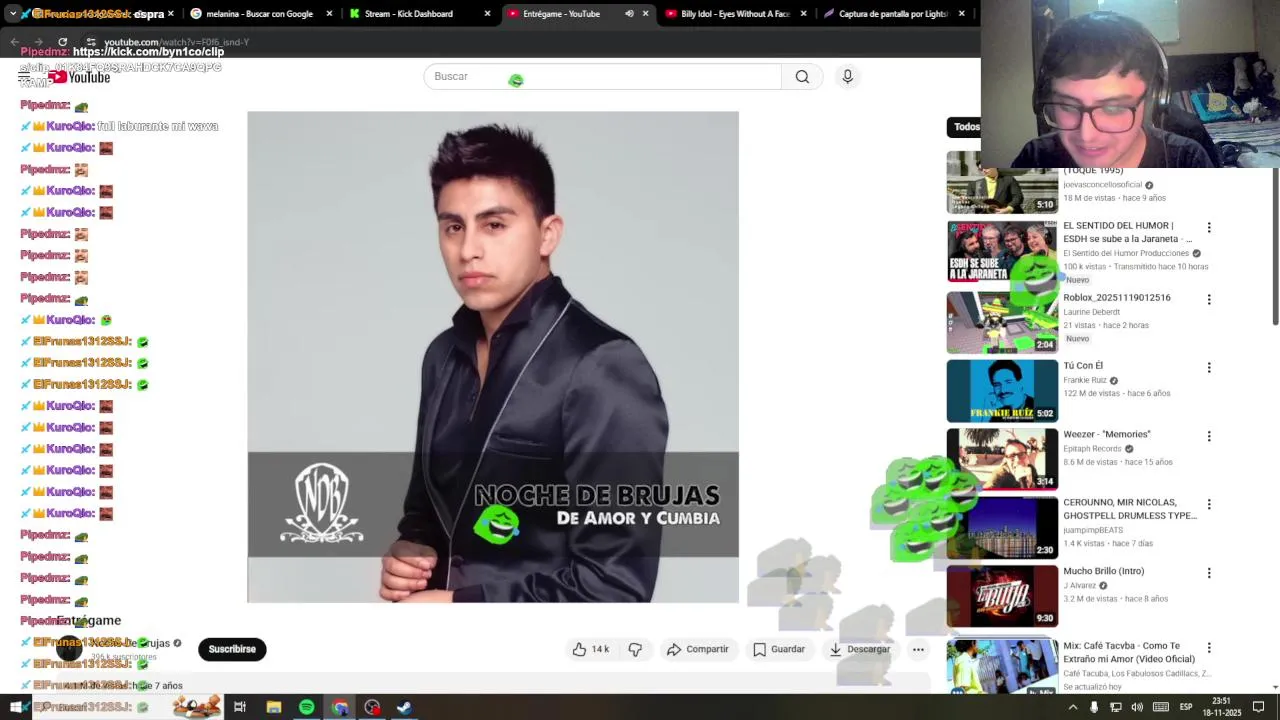Open the ESP language indicator
The image size is (1280, 720).
[1186, 707]
